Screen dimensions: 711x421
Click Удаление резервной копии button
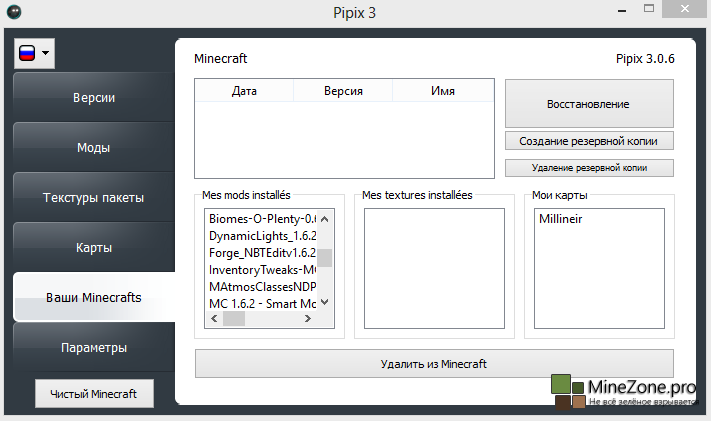pyautogui.click(x=589, y=167)
